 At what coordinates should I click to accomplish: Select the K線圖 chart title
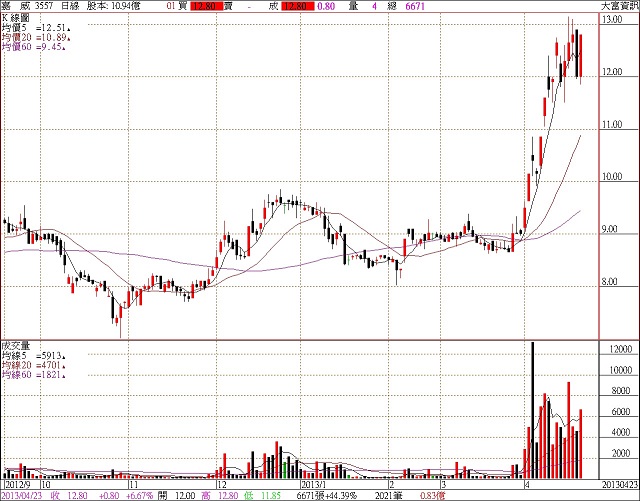[15, 17]
